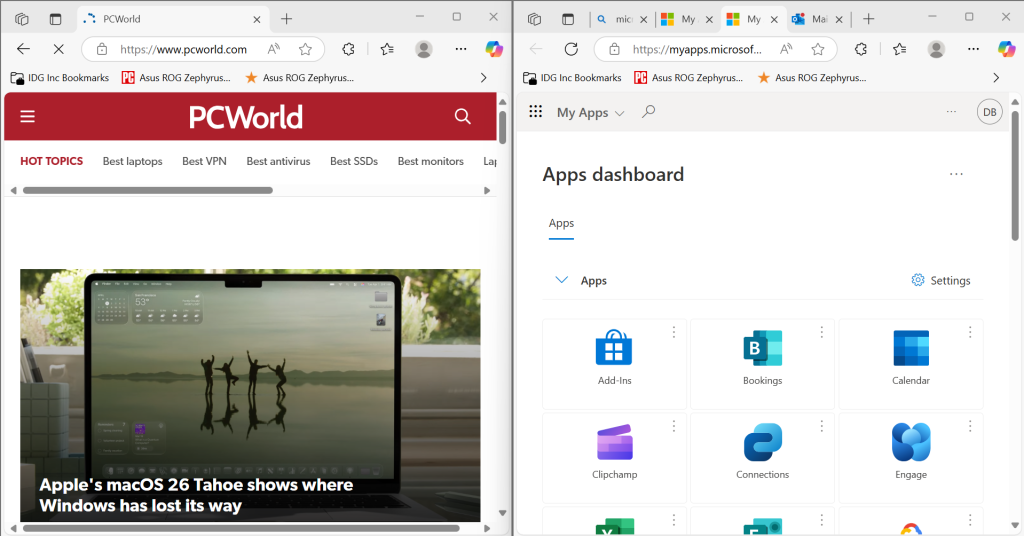Image resolution: width=1024 pixels, height=536 pixels.
Task: Select the Apps tab in dashboard
Action: [561, 223]
